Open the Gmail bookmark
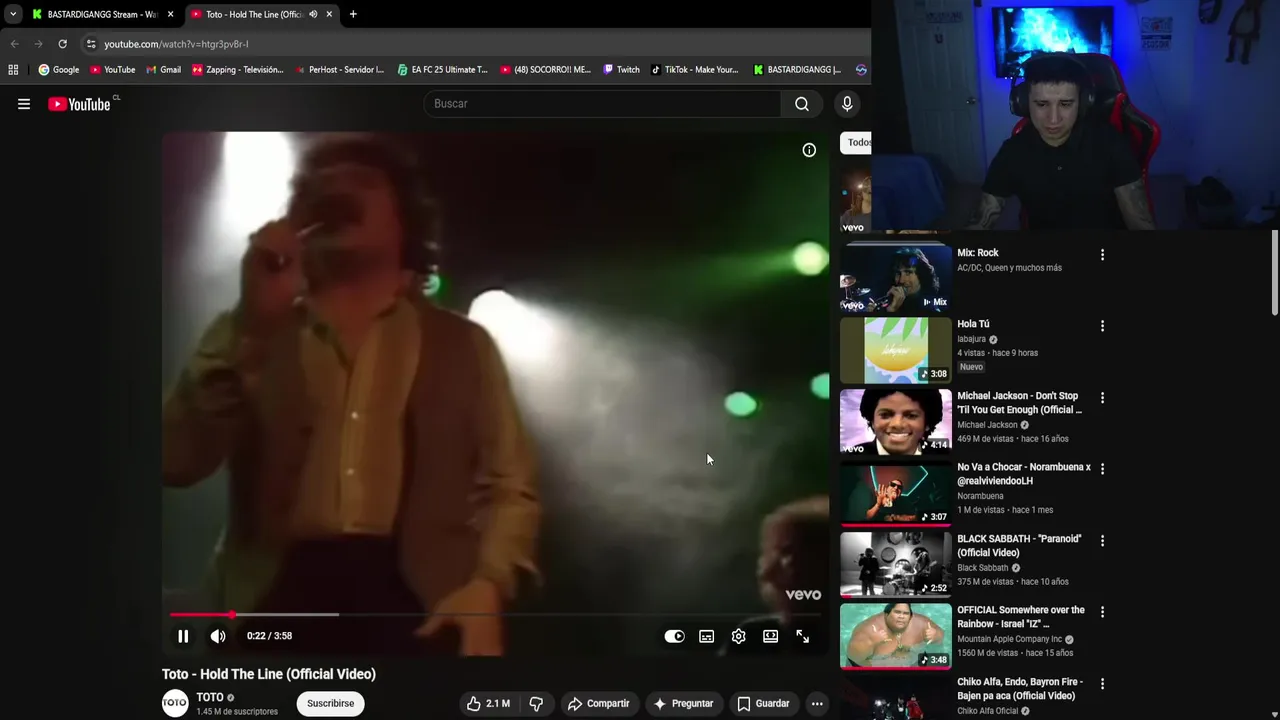 163,70
